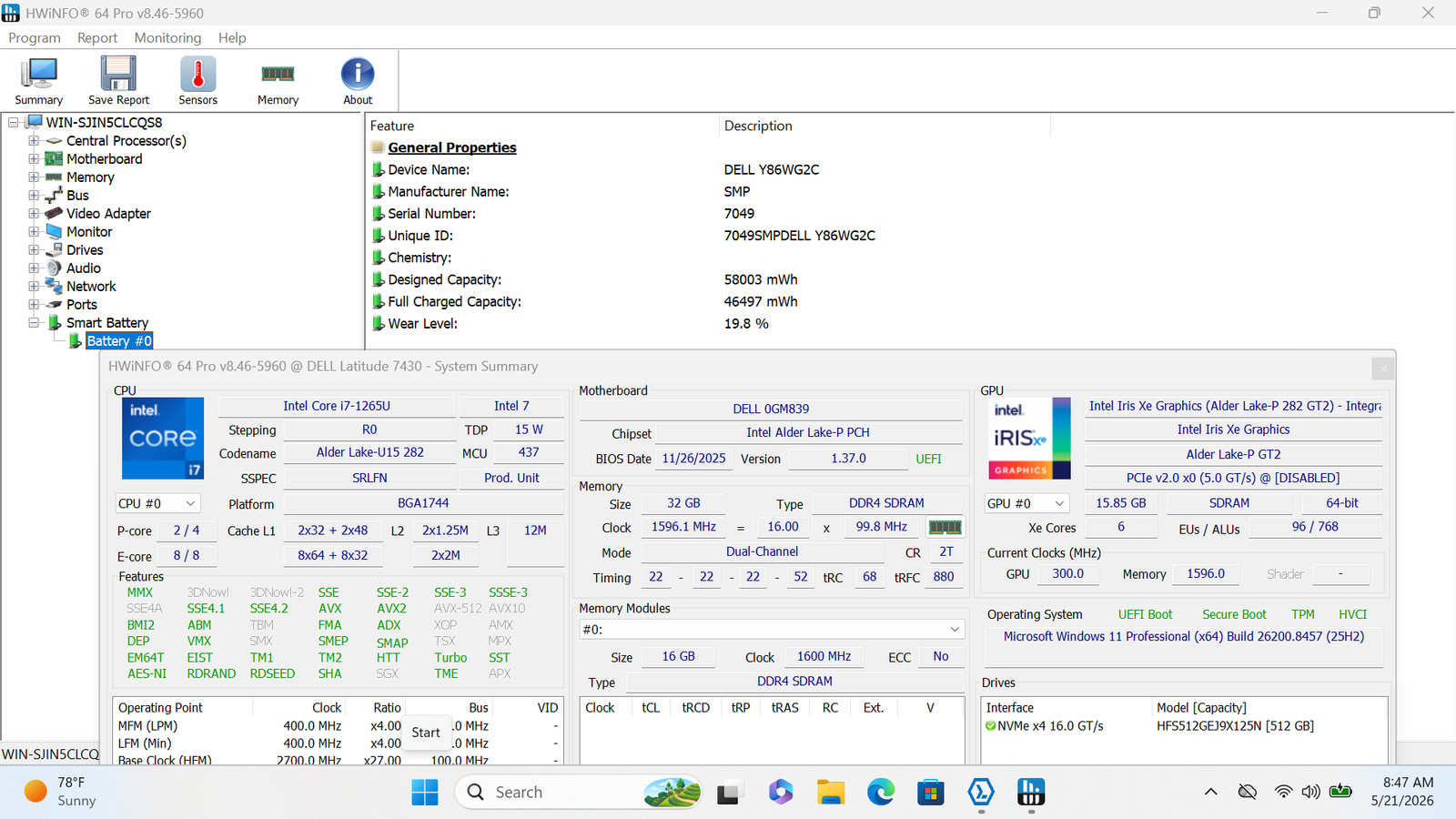
Task: Select the Network label in tree
Action: click(91, 287)
